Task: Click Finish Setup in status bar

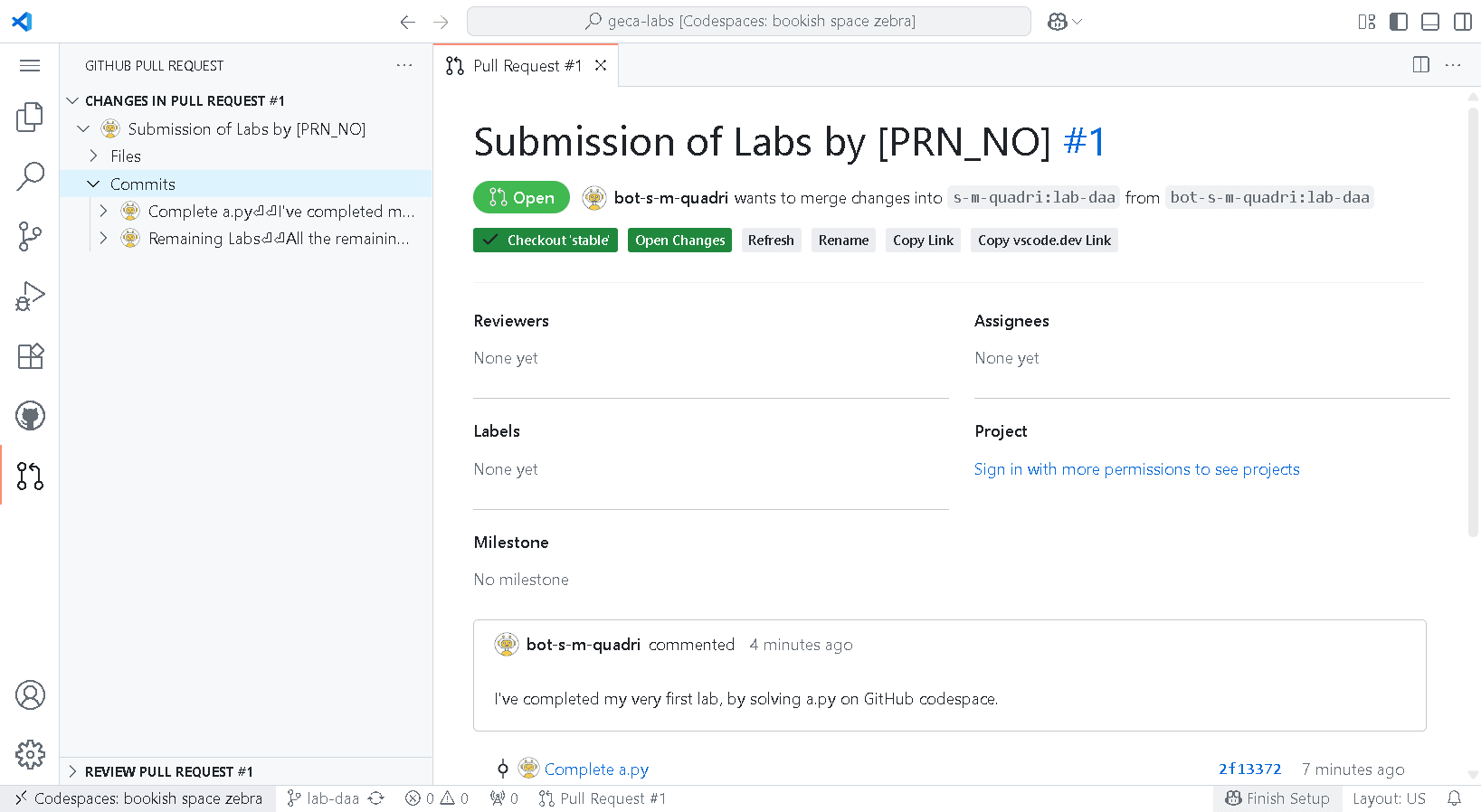Action: coord(1277,798)
